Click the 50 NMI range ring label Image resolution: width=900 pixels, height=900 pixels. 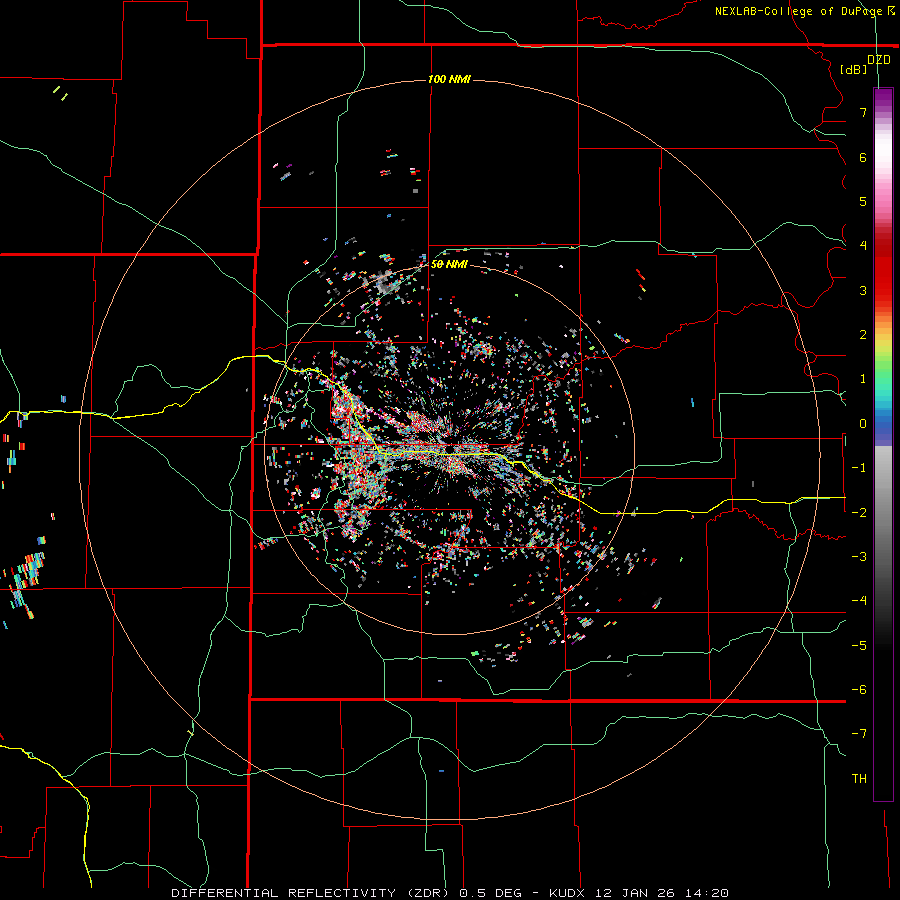[x=449, y=264]
